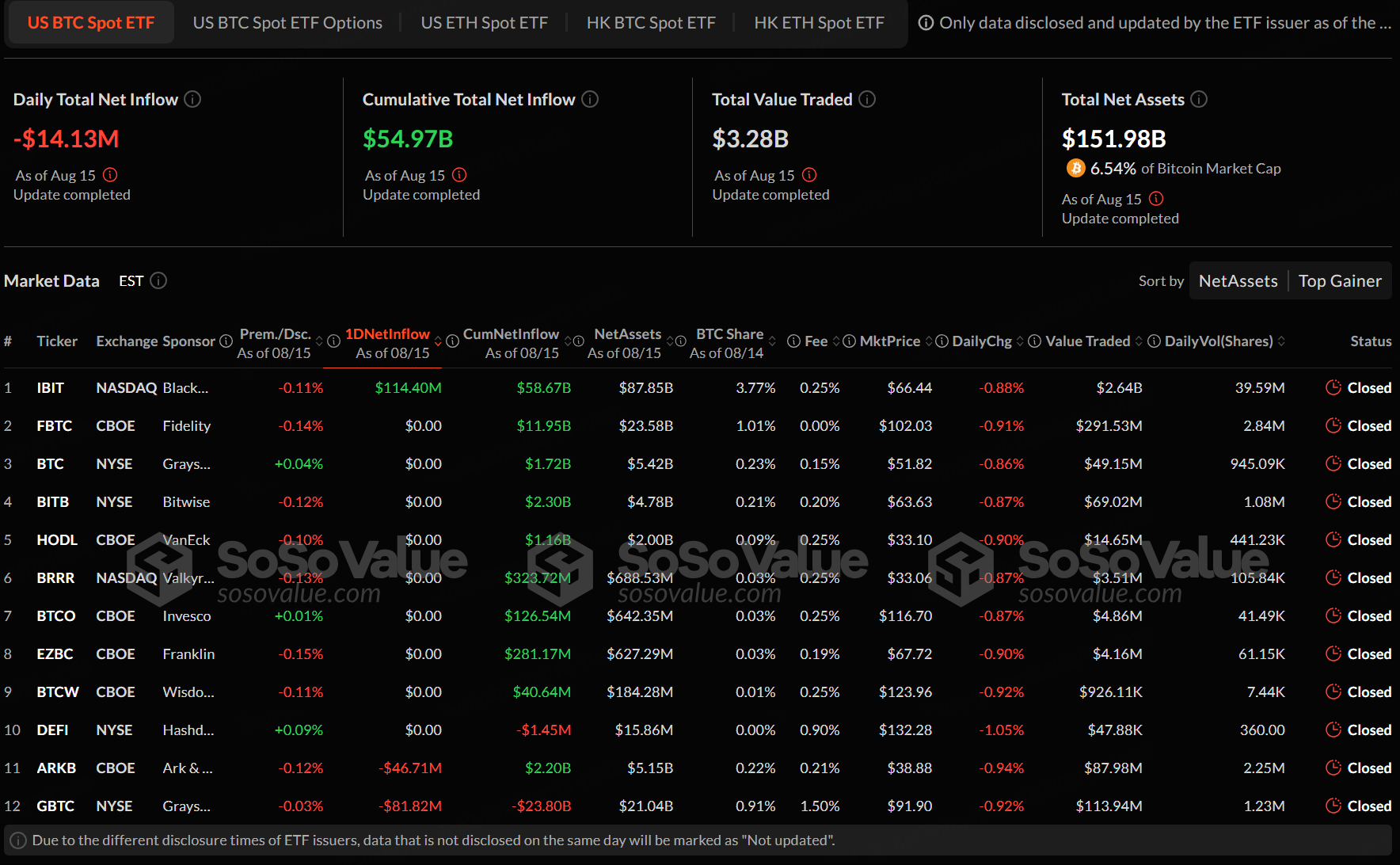Click the -$81.82M inflow value for GBTC
This screenshot has height=865, width=1400.
pos(410,806)
